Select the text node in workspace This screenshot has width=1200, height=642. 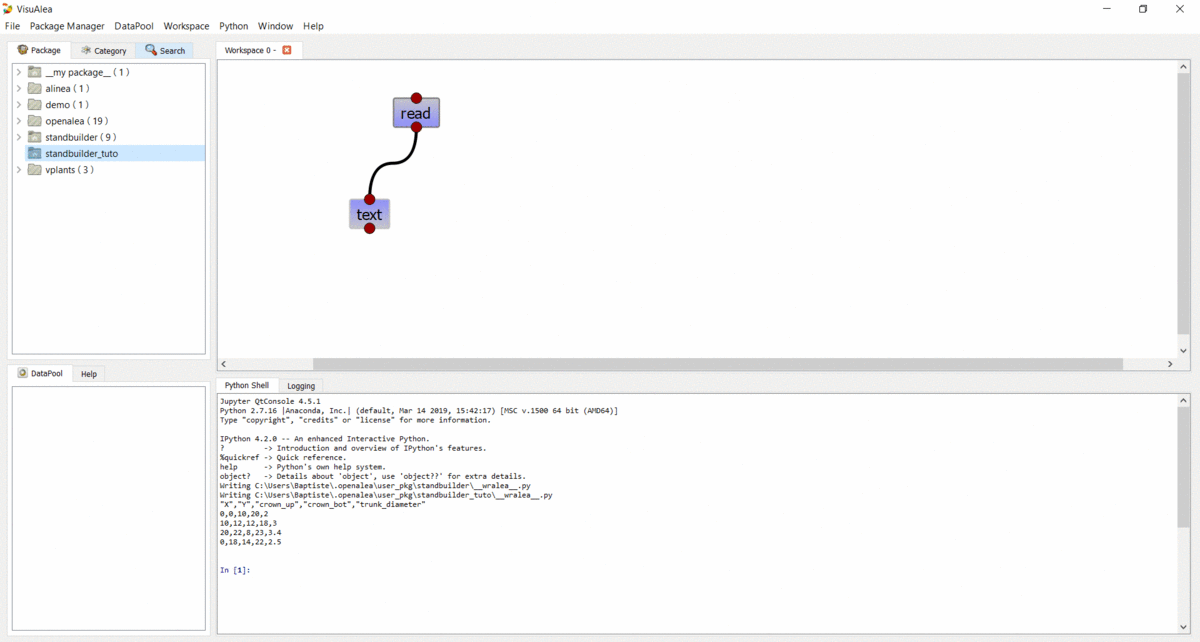369,214
